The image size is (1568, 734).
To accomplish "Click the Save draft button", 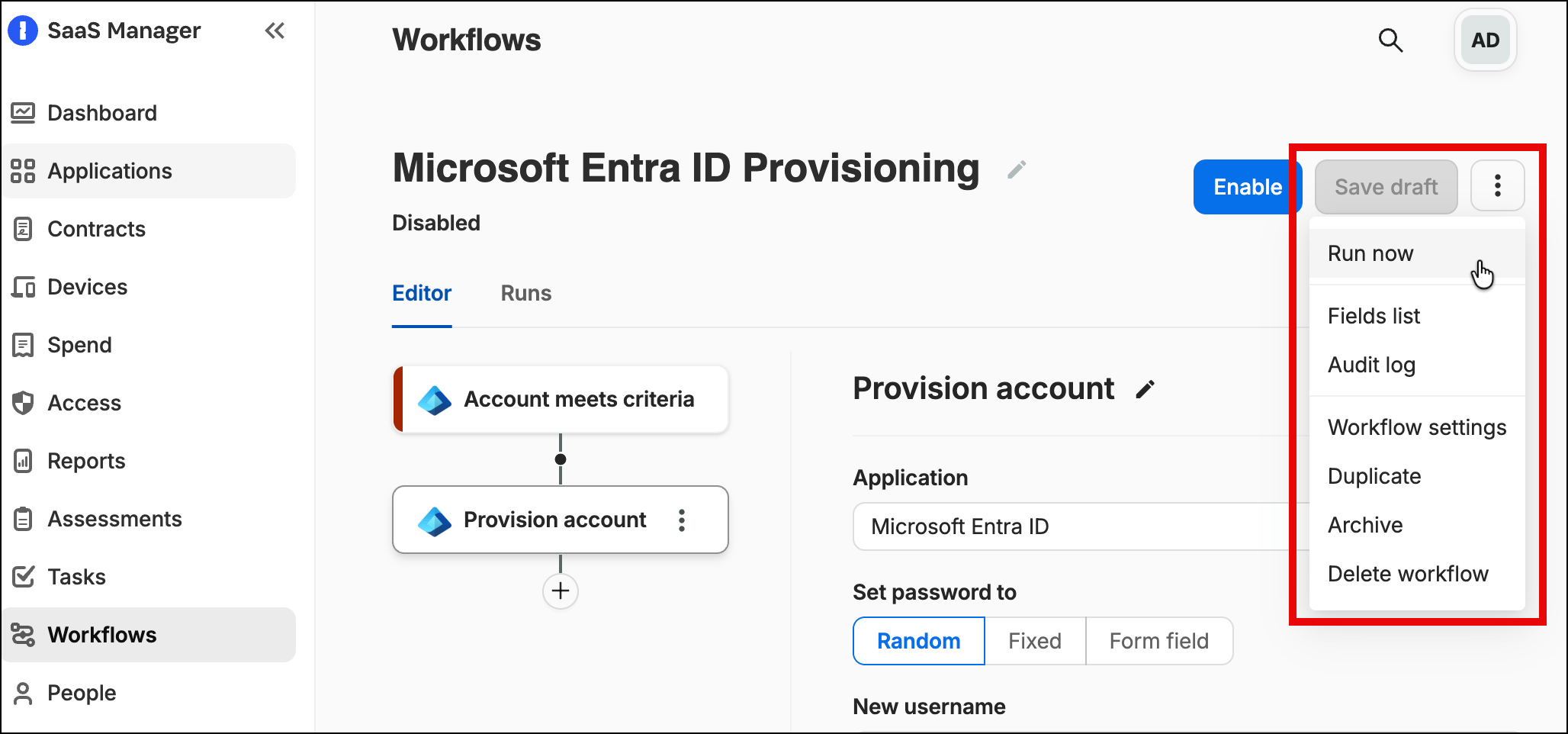I will pyautogui.click(x=1386, y=187).
